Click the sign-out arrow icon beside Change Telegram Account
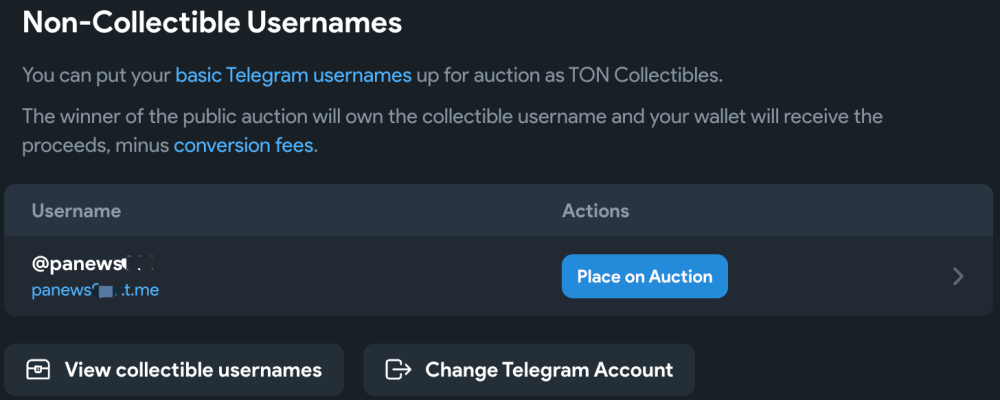This screenshot has height=400, width=1000. [399, 369]
